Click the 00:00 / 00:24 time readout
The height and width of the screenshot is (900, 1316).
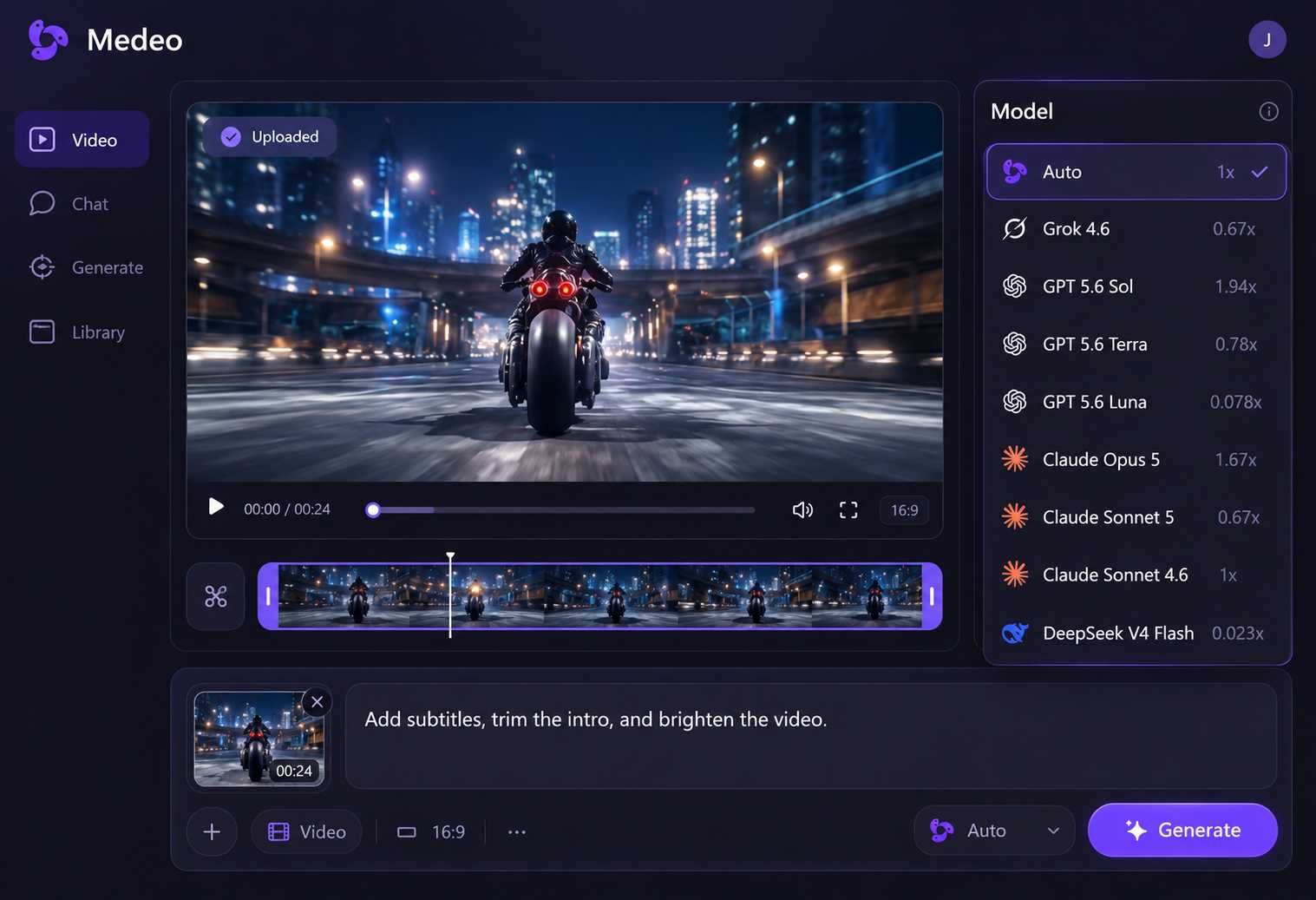tap(287, 509)
